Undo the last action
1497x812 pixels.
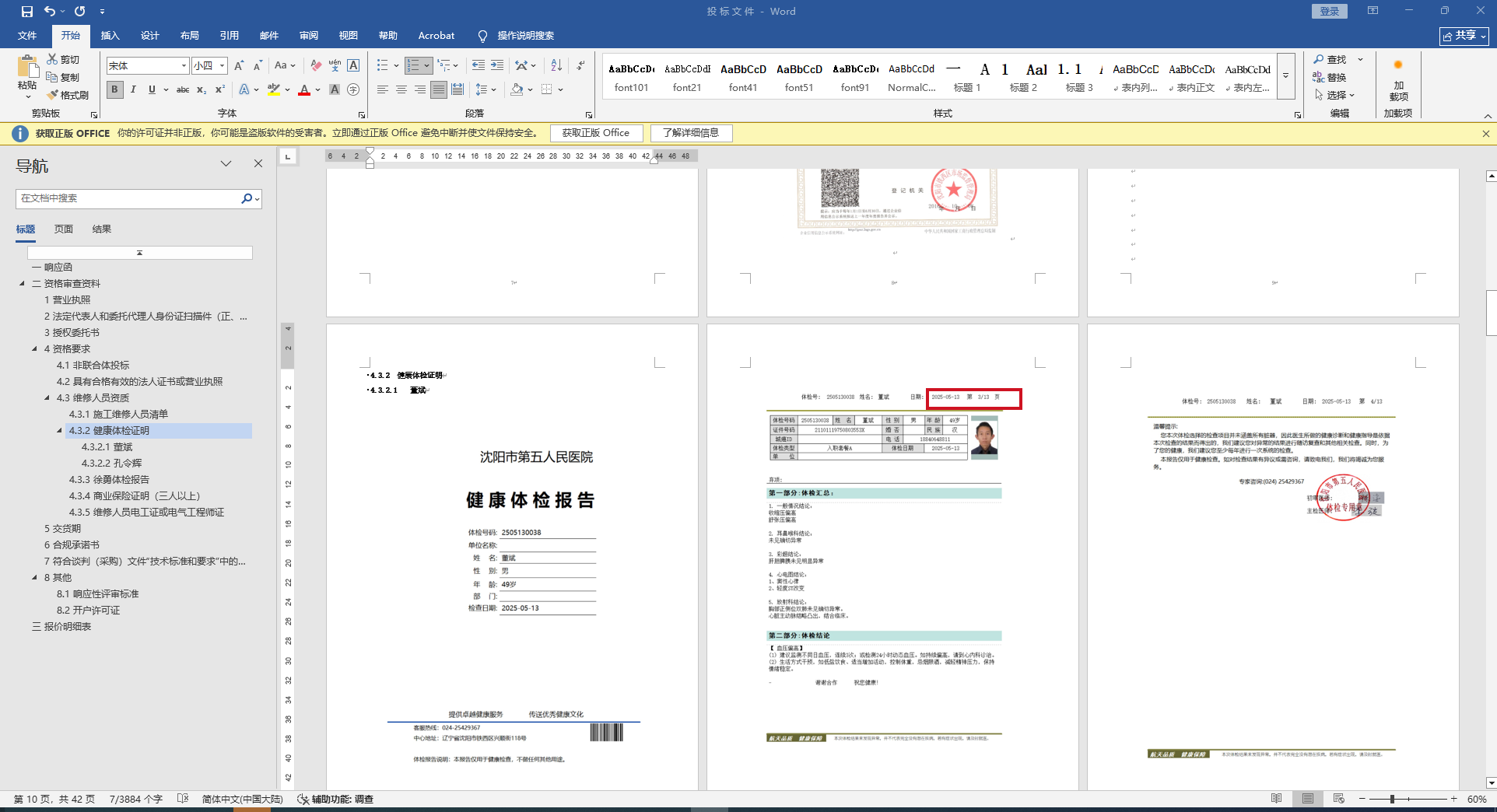click(x=50, y=12)
